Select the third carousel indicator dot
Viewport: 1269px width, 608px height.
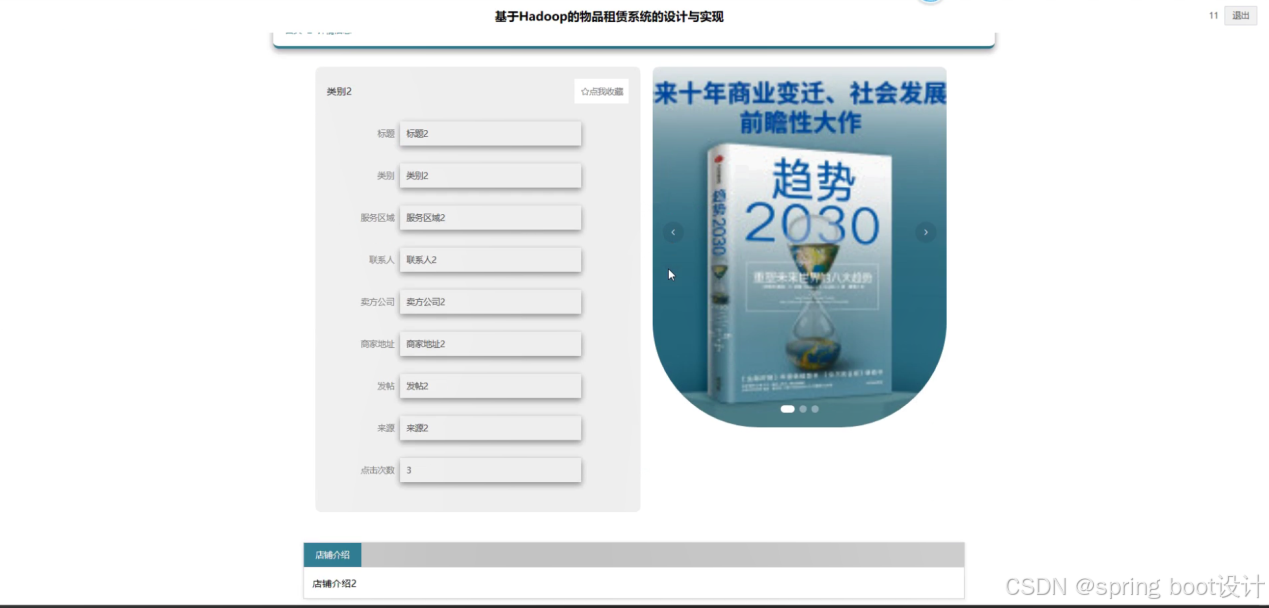(x=815, y=409)
